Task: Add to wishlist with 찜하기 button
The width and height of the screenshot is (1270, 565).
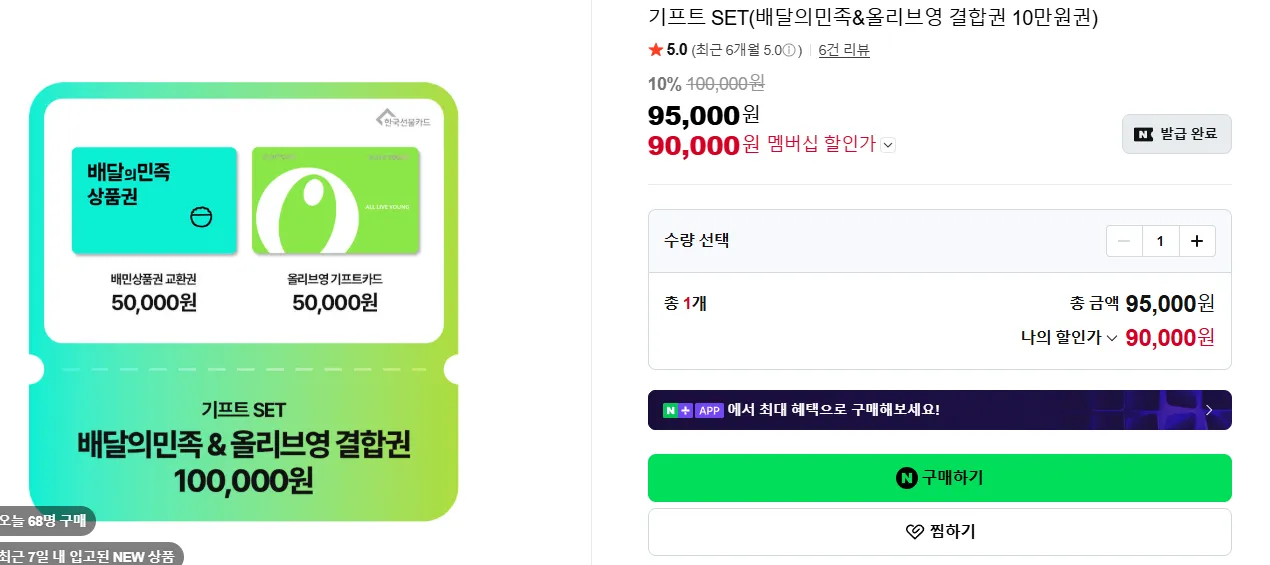Action: 939,532
